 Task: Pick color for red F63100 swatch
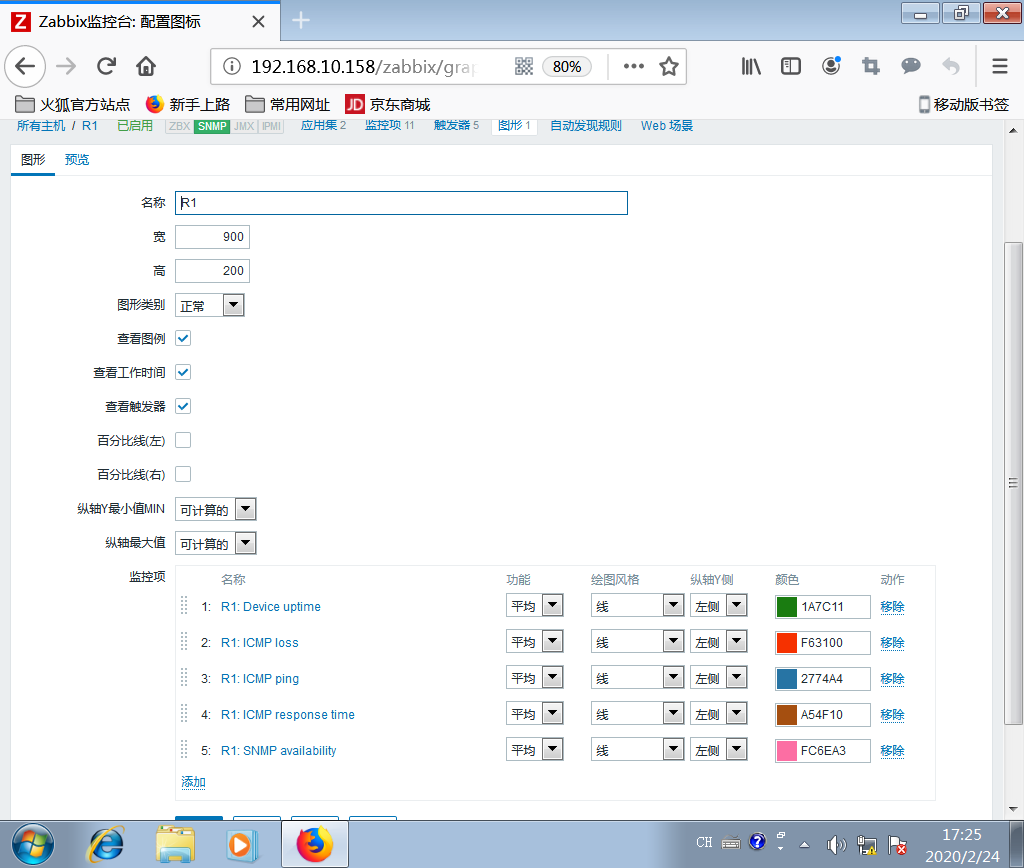pyautogui.click(x=786, y=642)
